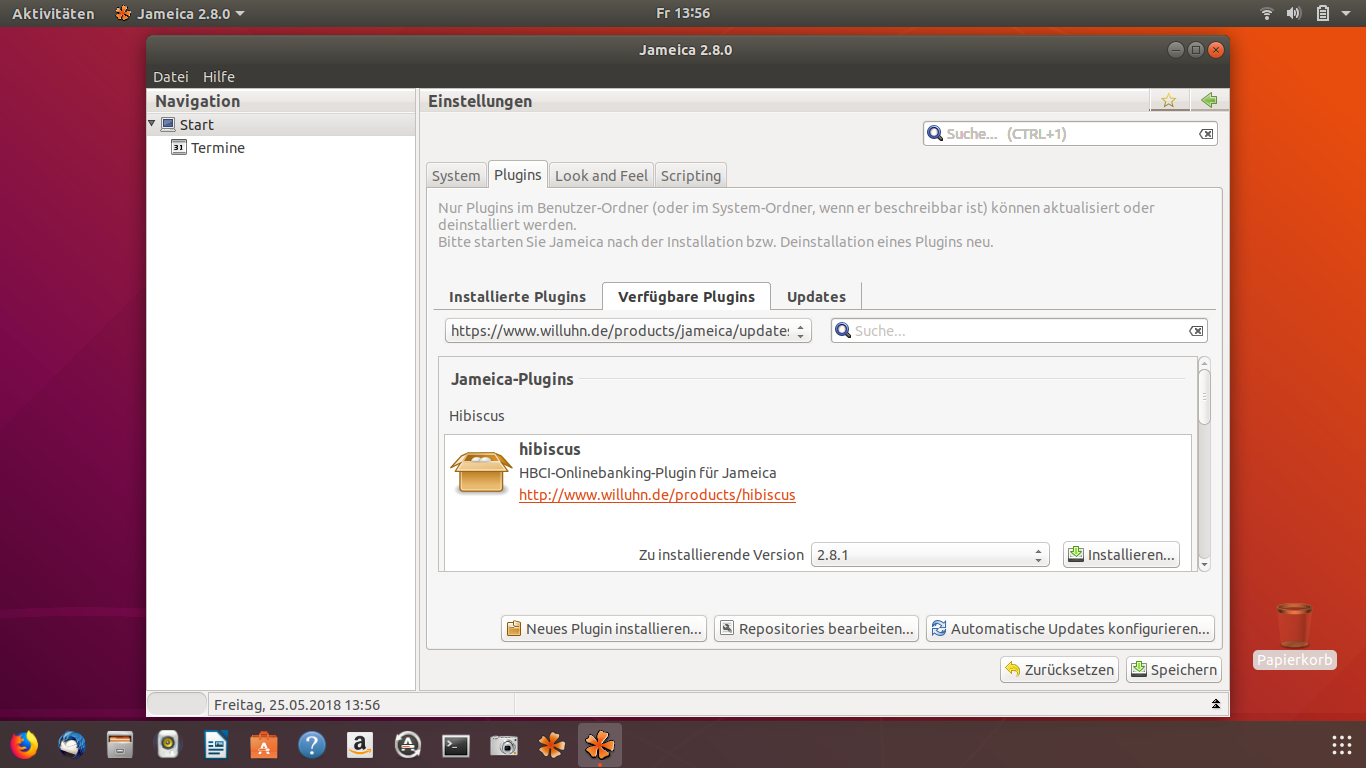The width and height of the screenshot is (1366, 768).
Task: Collapse the Start tree node triangle
Action: click(152, 124)
